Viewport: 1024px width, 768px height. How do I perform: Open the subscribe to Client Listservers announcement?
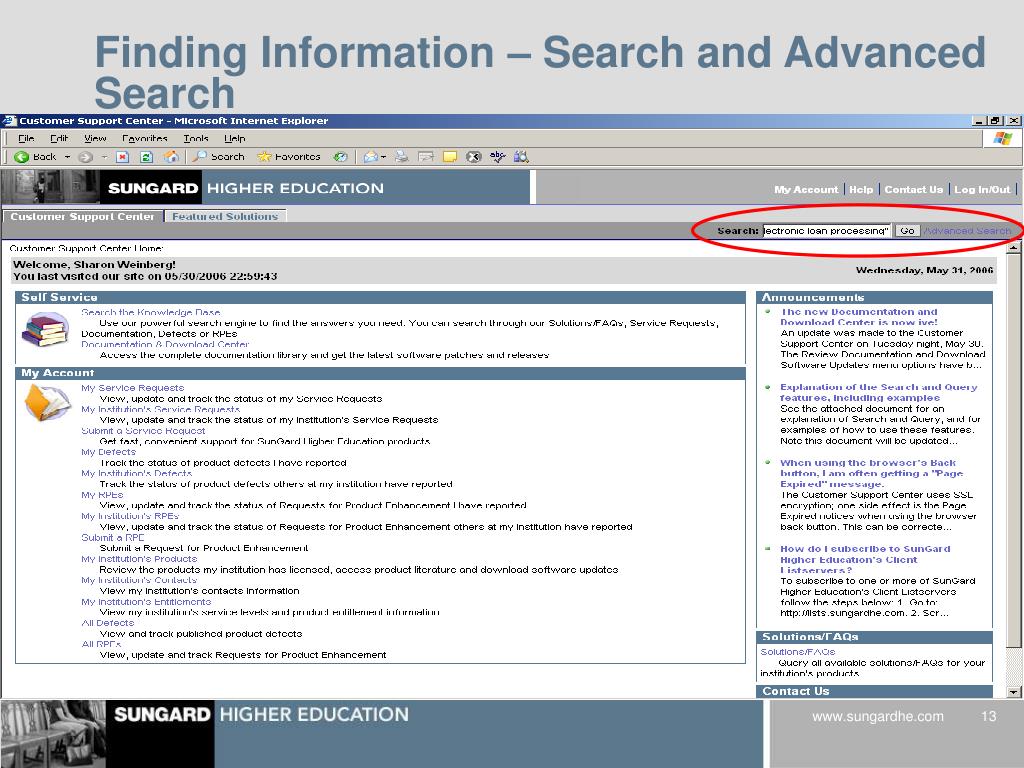[x=865, y=560]
